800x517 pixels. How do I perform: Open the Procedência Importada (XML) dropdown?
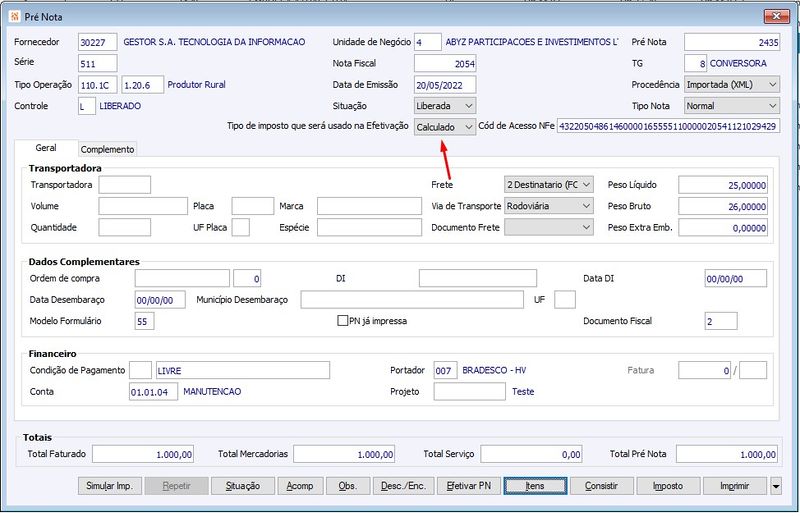click(732, 84)
